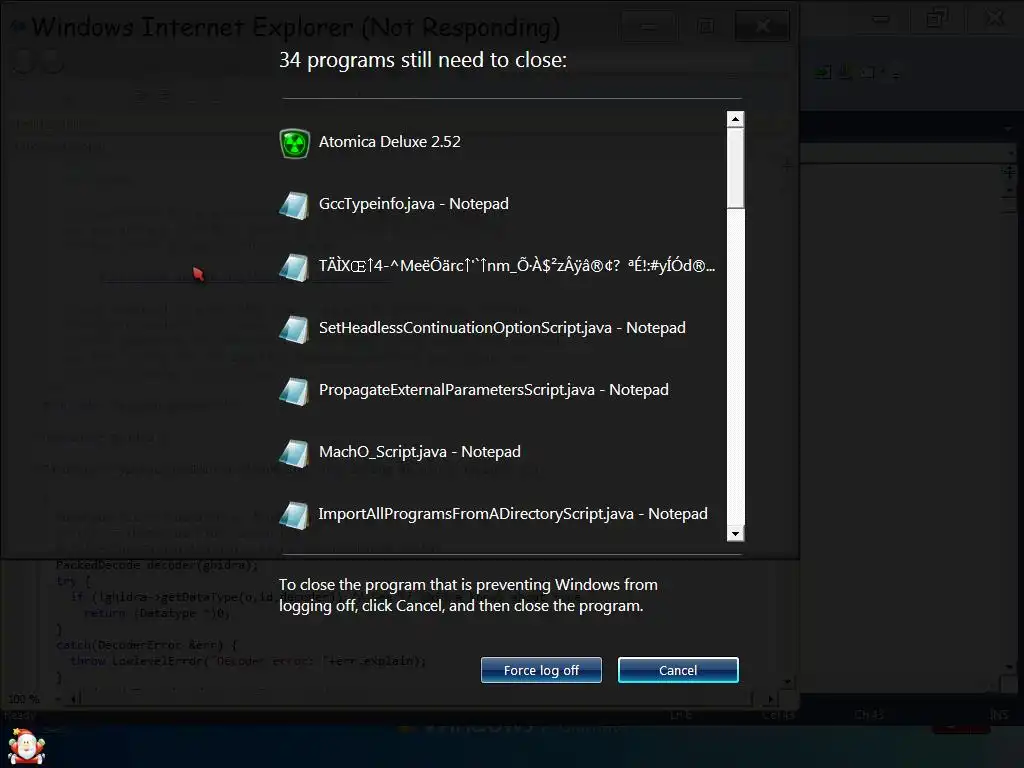Select ImportAllProgramsFromADirectoryScript.java - Notepad entry
Viewport: 1024px width, 768px height.
[513, 514]
